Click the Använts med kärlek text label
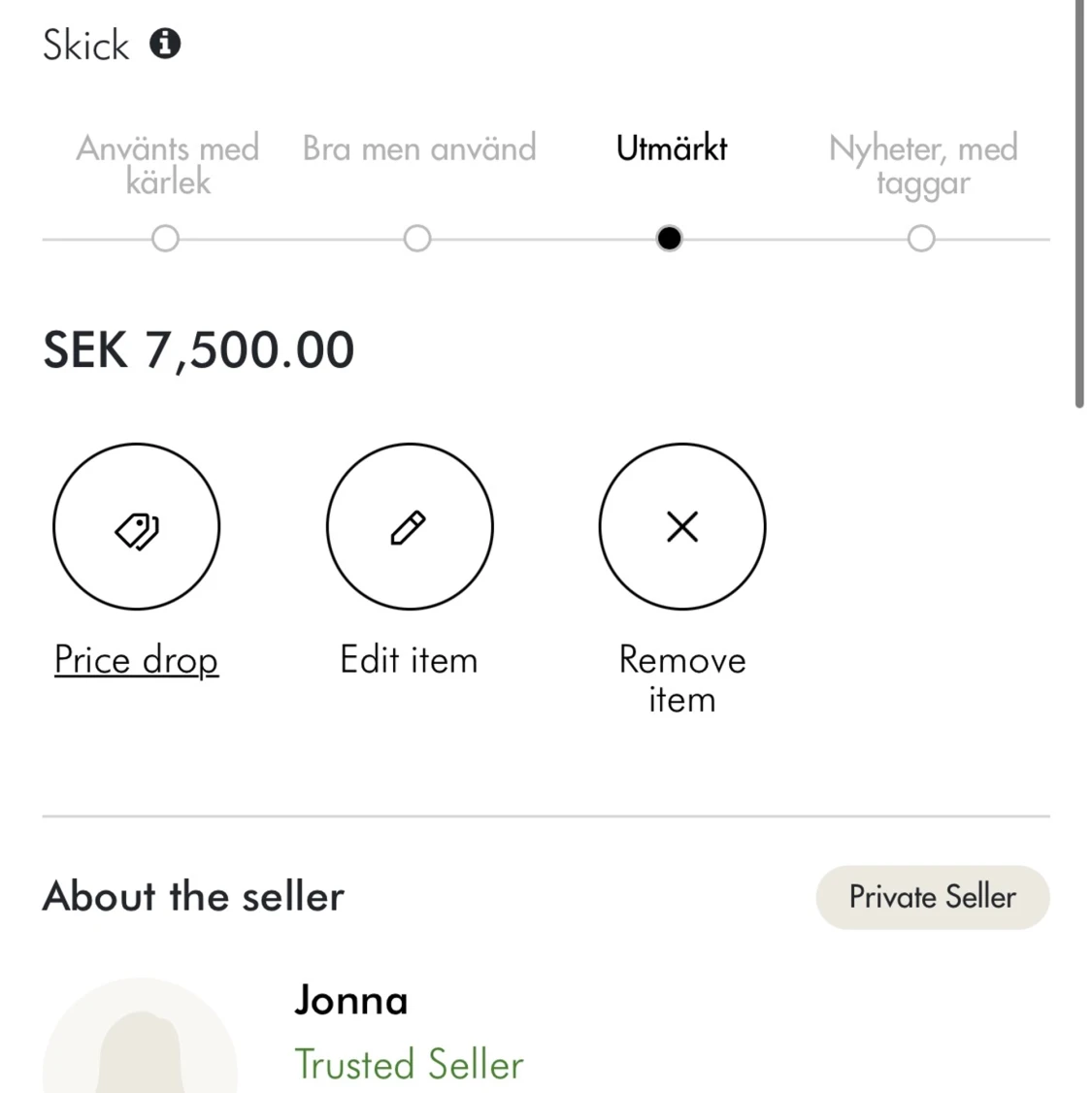 [168, 165]
